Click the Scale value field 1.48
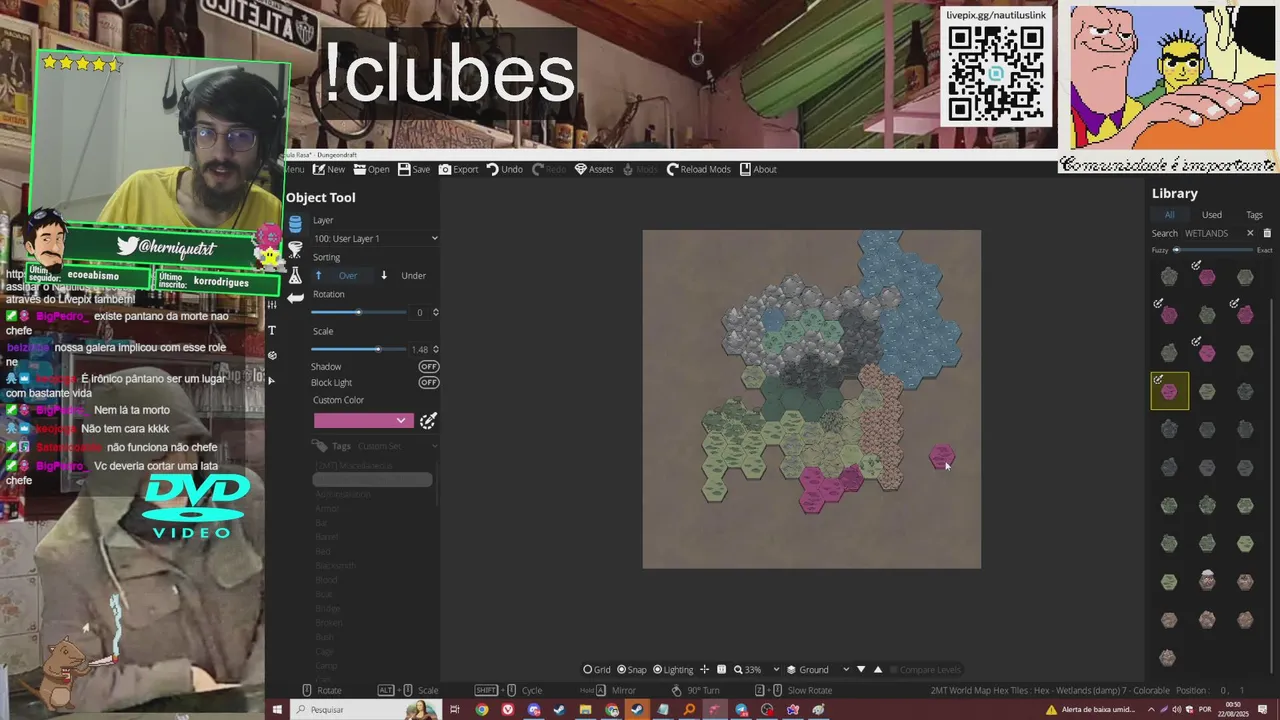The image size is (1280, 720). point(419,349)
